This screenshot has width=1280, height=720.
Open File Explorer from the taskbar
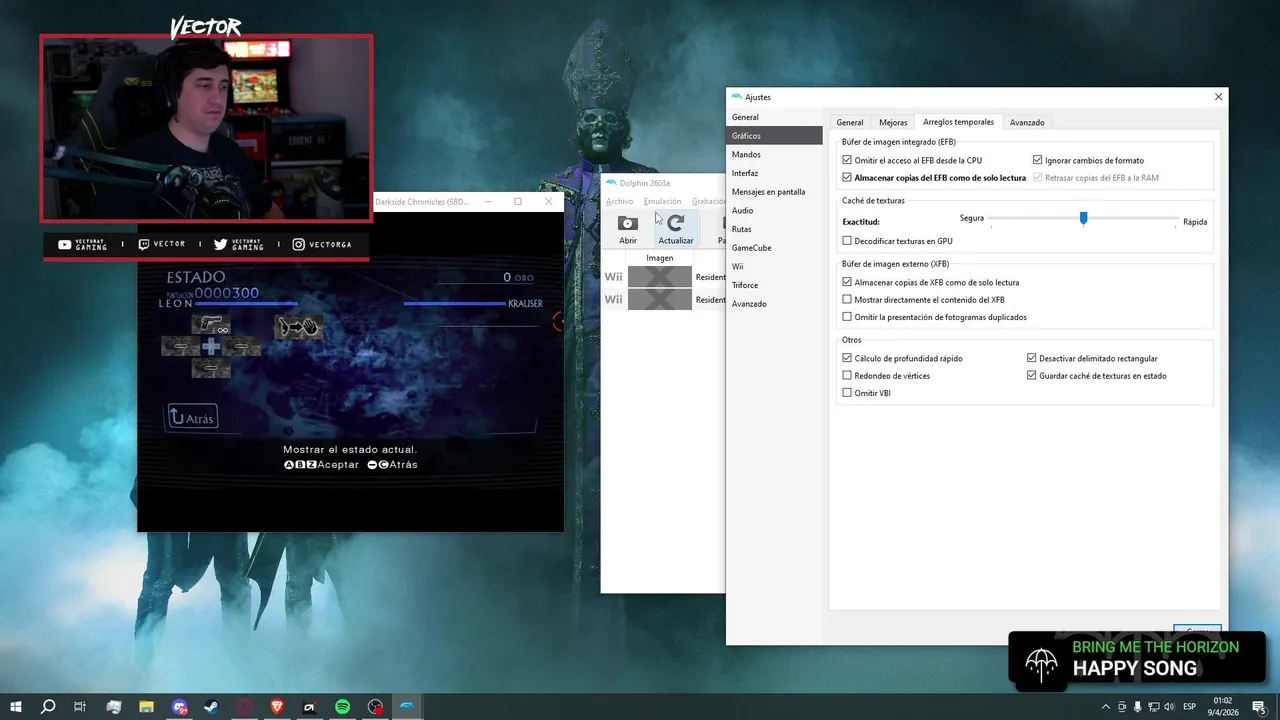tap(146, 707)
